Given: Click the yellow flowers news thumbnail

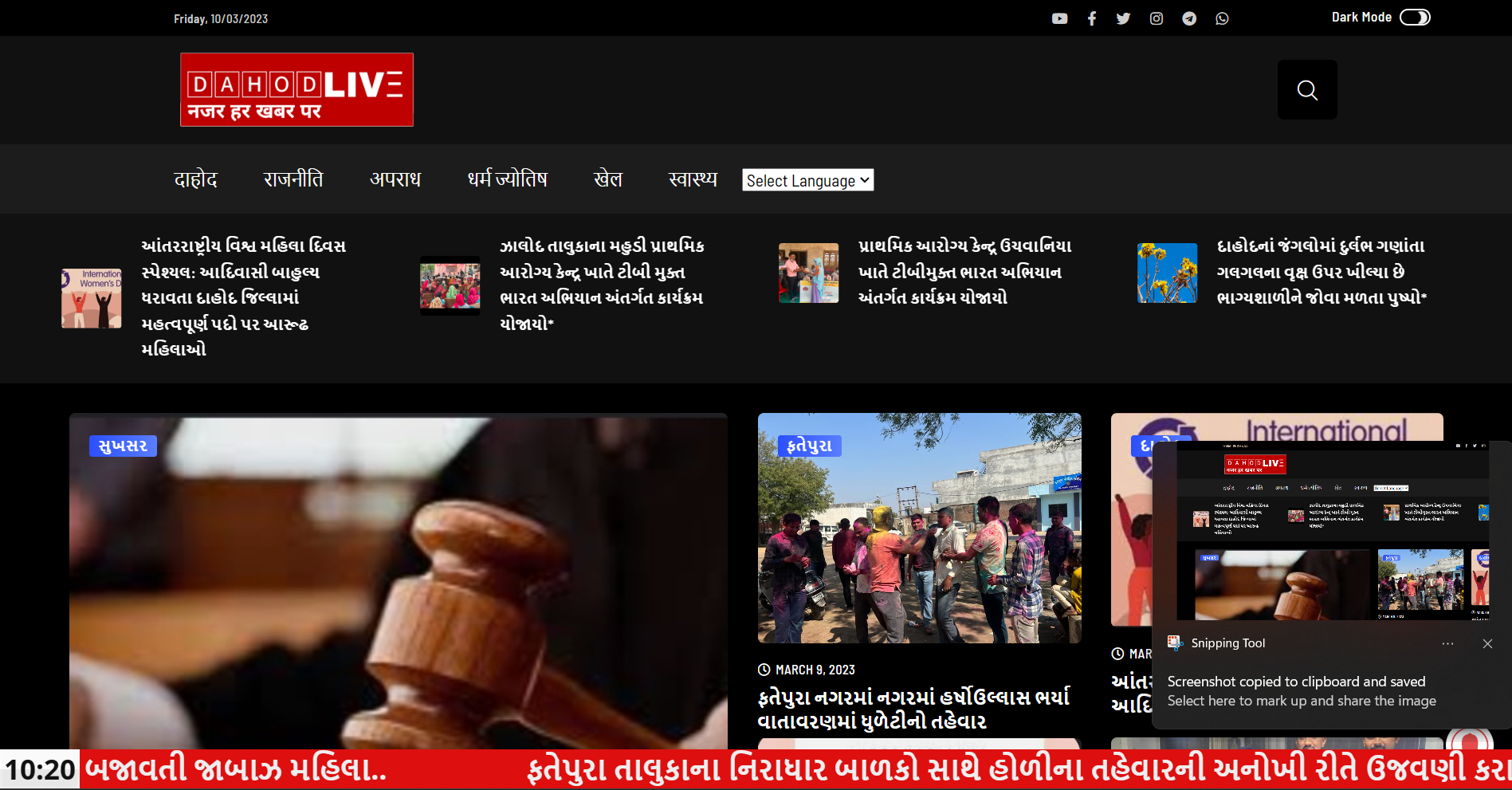Looking at the screenshot, I should 1167,273.
